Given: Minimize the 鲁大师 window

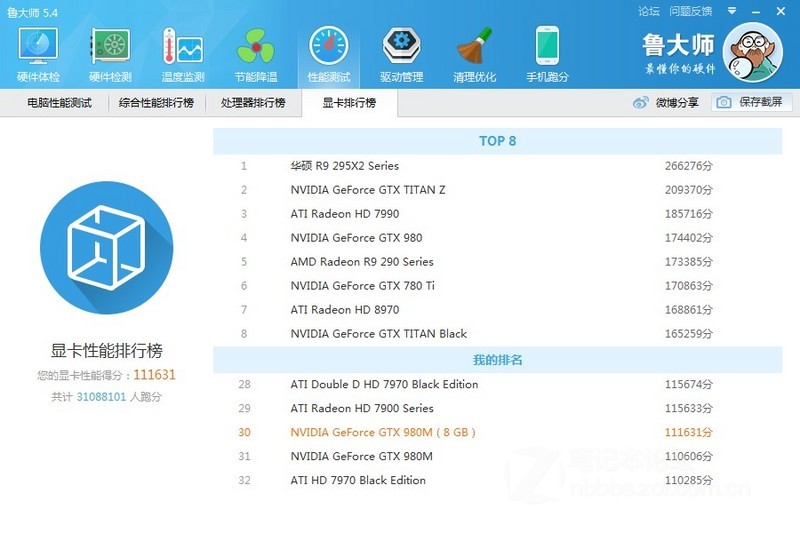Looking at the screenshot, I should tap(756, 11).
